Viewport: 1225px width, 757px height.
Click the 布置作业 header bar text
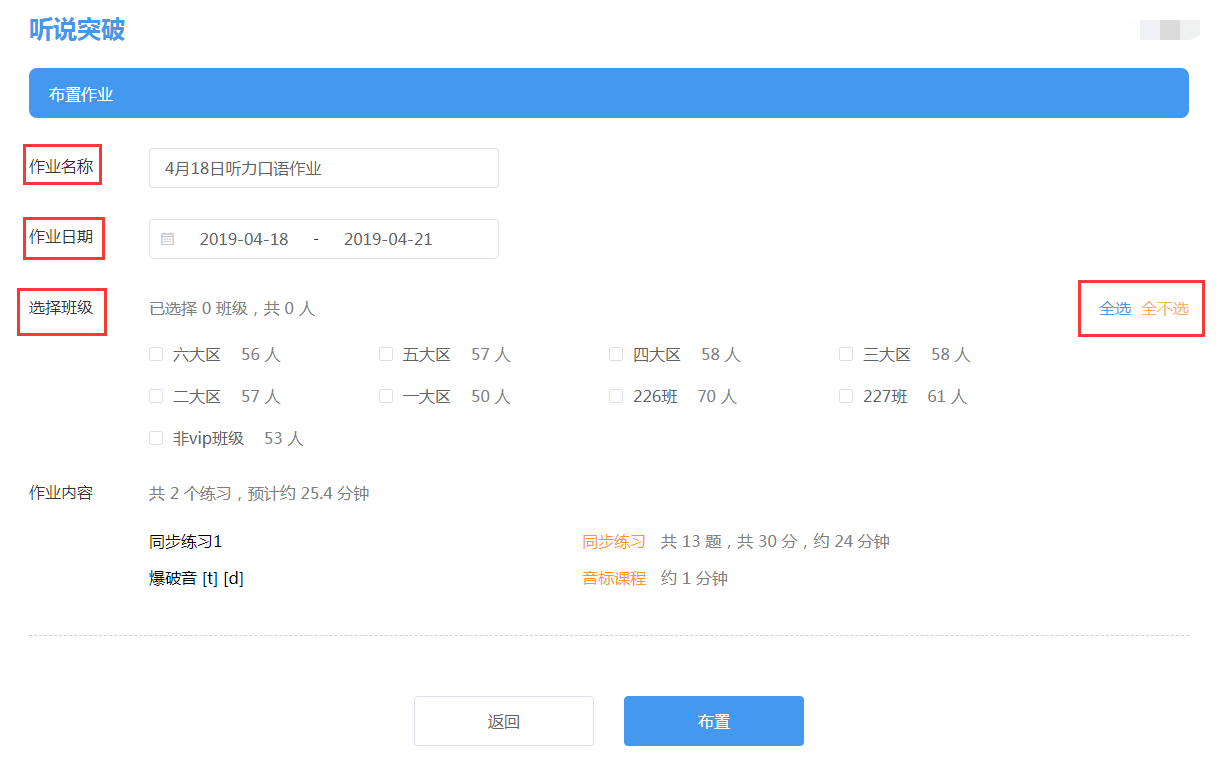(81, 94)
